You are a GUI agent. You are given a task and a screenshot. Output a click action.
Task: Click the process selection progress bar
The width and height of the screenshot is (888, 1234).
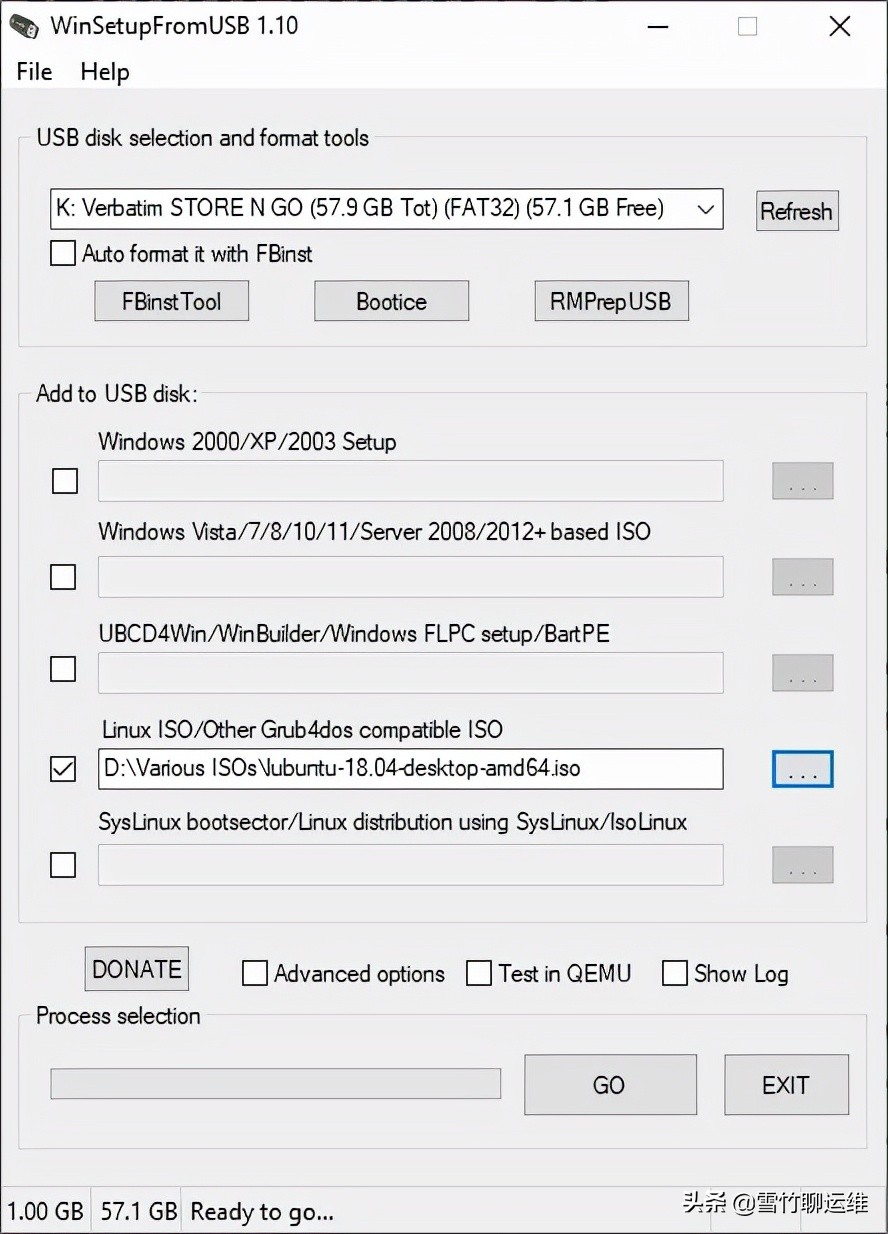point(275,1084)
